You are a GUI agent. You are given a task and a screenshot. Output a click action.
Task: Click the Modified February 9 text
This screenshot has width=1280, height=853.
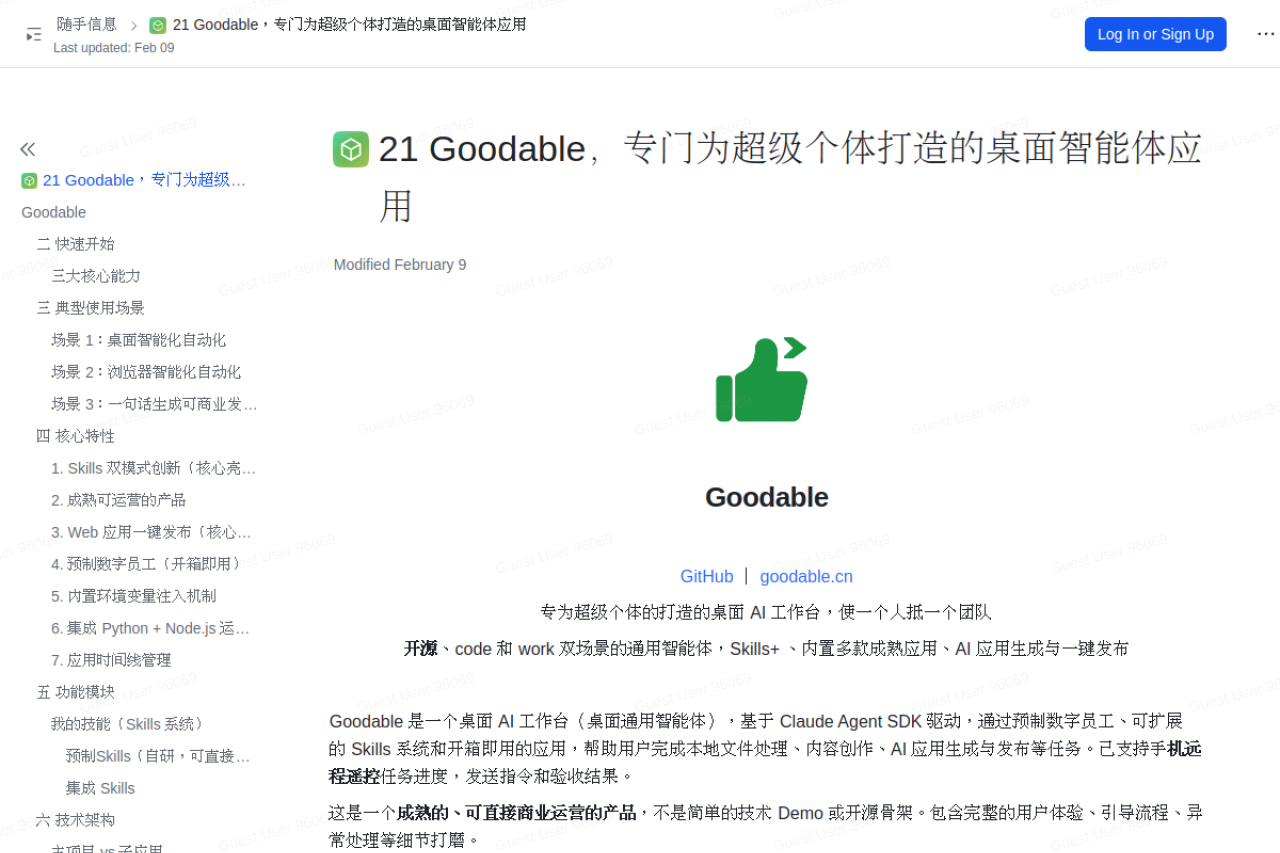pyautogui.click(x=400, y=265)
